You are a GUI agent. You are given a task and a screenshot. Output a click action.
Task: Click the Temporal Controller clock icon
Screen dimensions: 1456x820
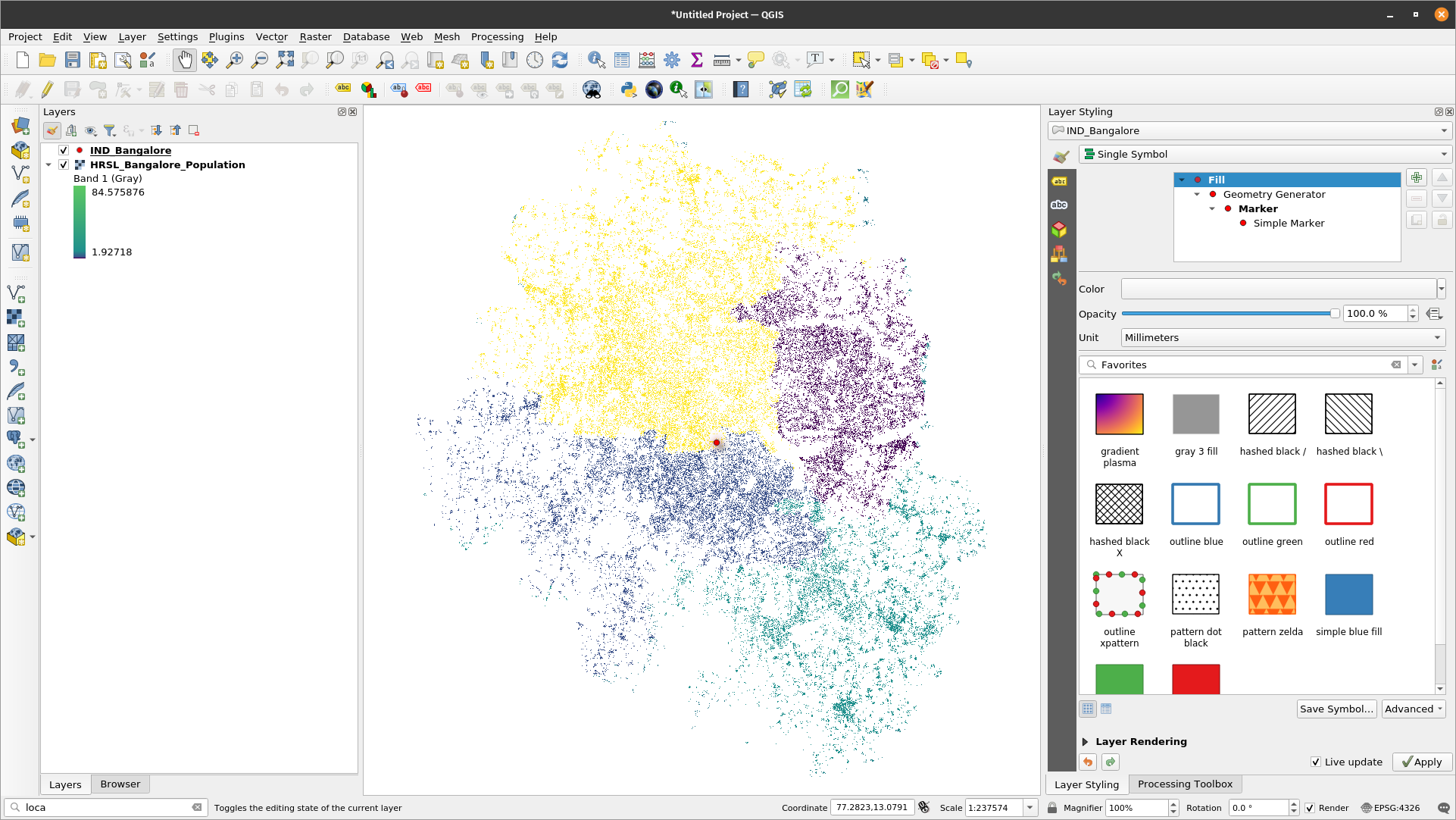point(535,61)
